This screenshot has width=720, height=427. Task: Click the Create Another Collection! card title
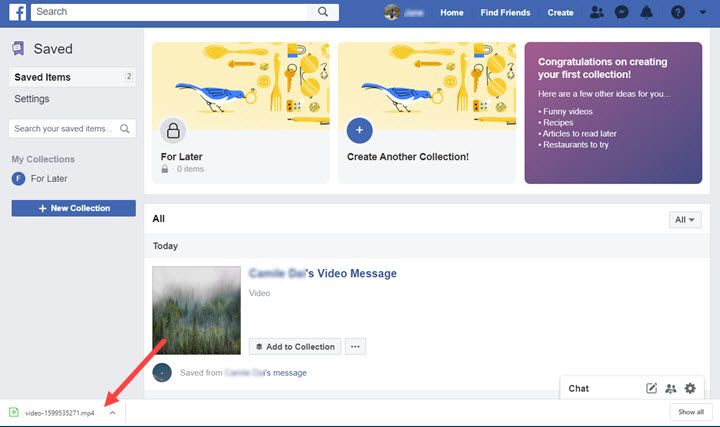tap(408, 157)
